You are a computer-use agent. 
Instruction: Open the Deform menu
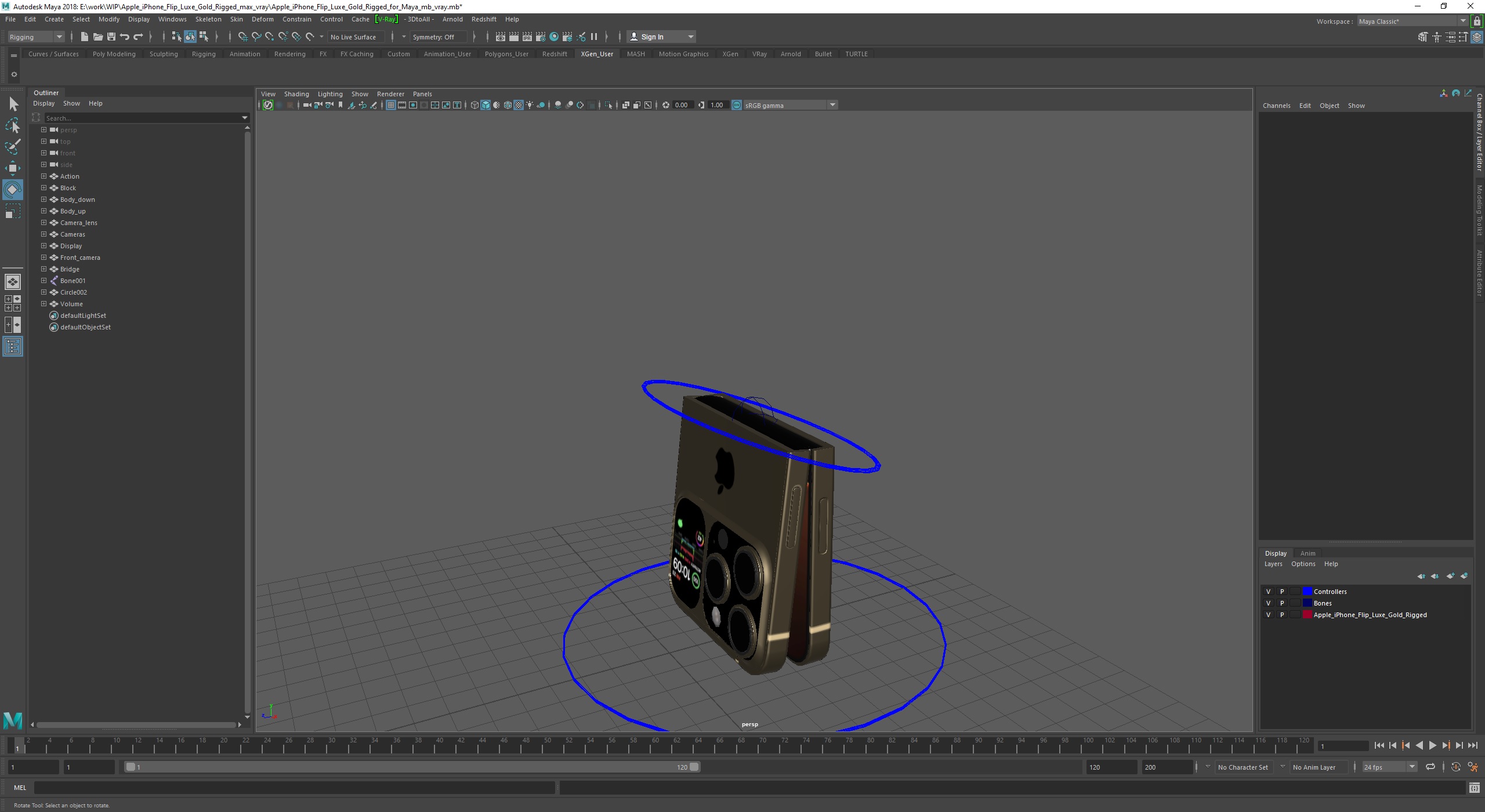point(262,19)
